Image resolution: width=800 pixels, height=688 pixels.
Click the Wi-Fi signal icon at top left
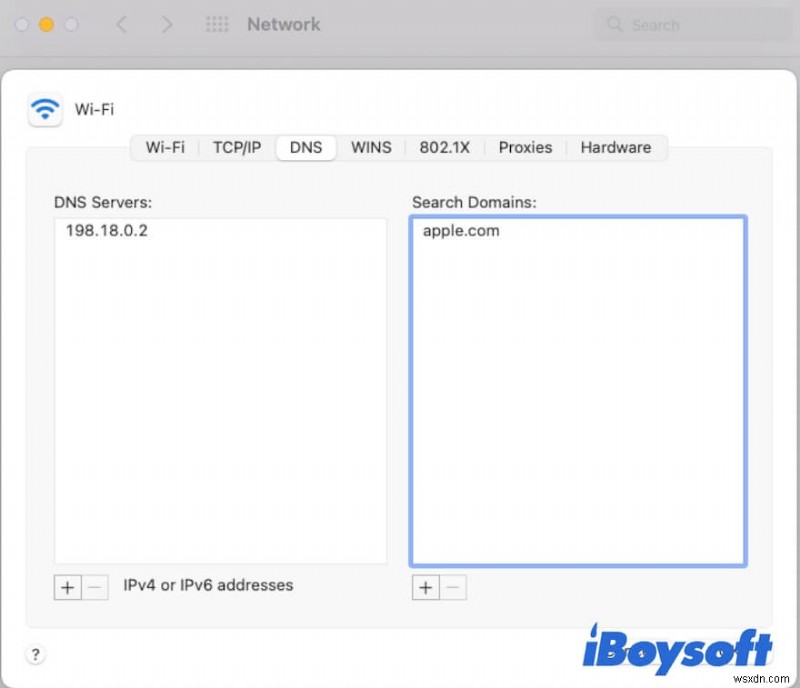pyautogui.click(x=44, y=109)
